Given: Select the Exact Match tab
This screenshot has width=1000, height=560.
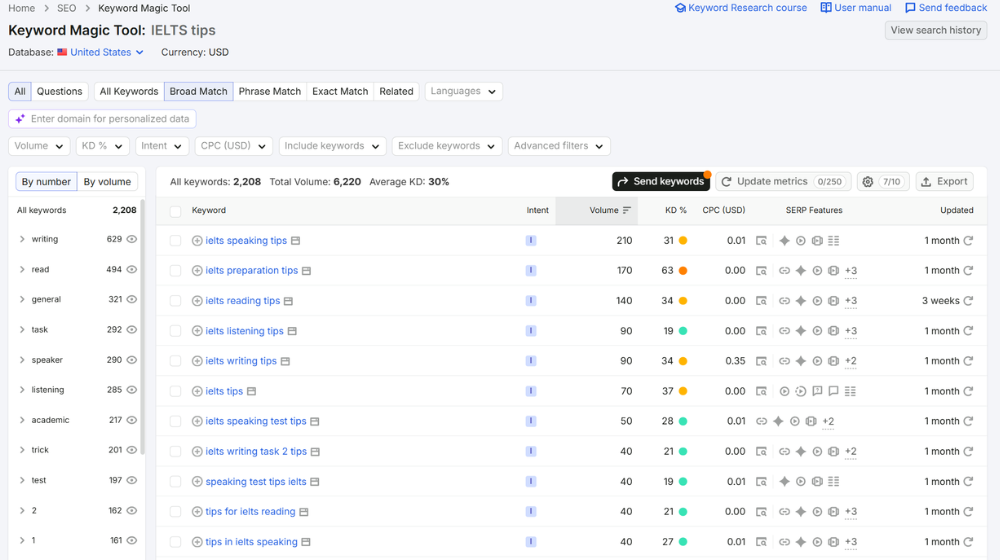Looking at the screenshot, I should (x=340, y=91).
